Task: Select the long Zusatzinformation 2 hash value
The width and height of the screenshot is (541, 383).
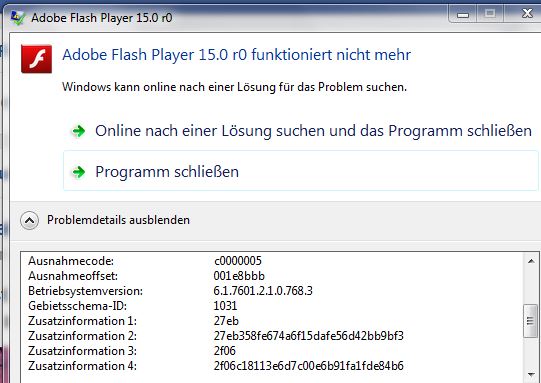Action: pyautogui.click(x=308, y=336)
